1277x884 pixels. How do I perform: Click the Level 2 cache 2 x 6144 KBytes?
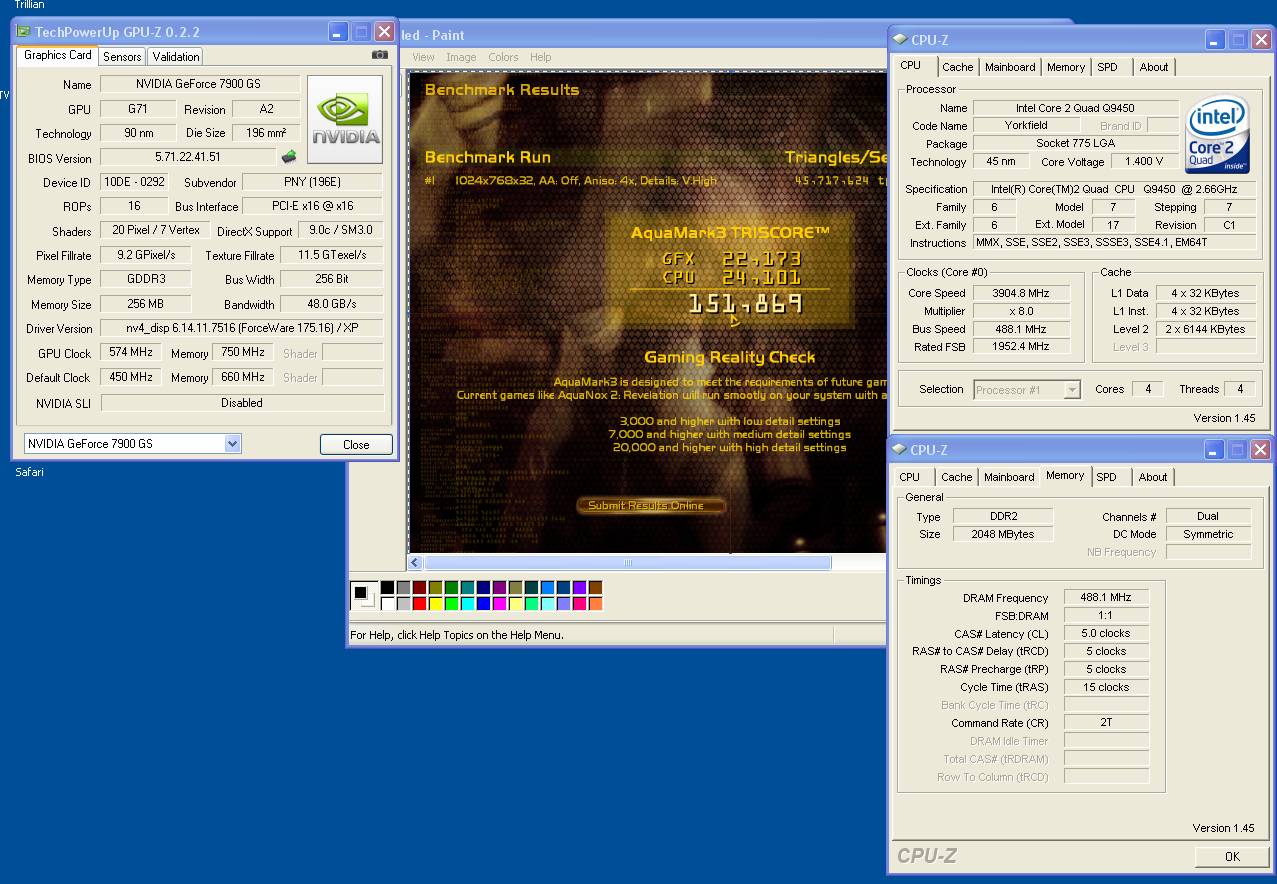tap(1207, 329)
